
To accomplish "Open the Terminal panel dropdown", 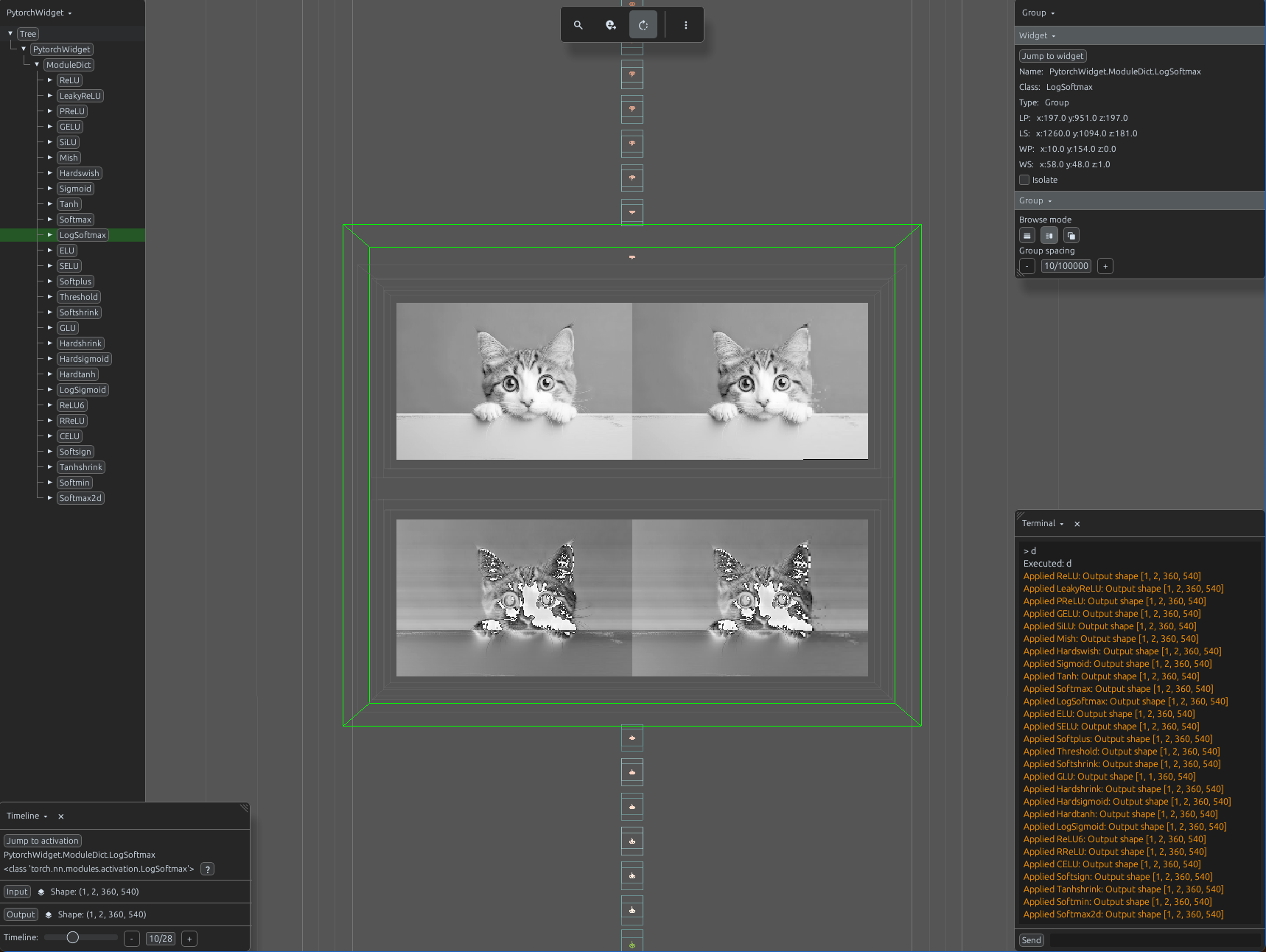I will [x=1043, y=524].
